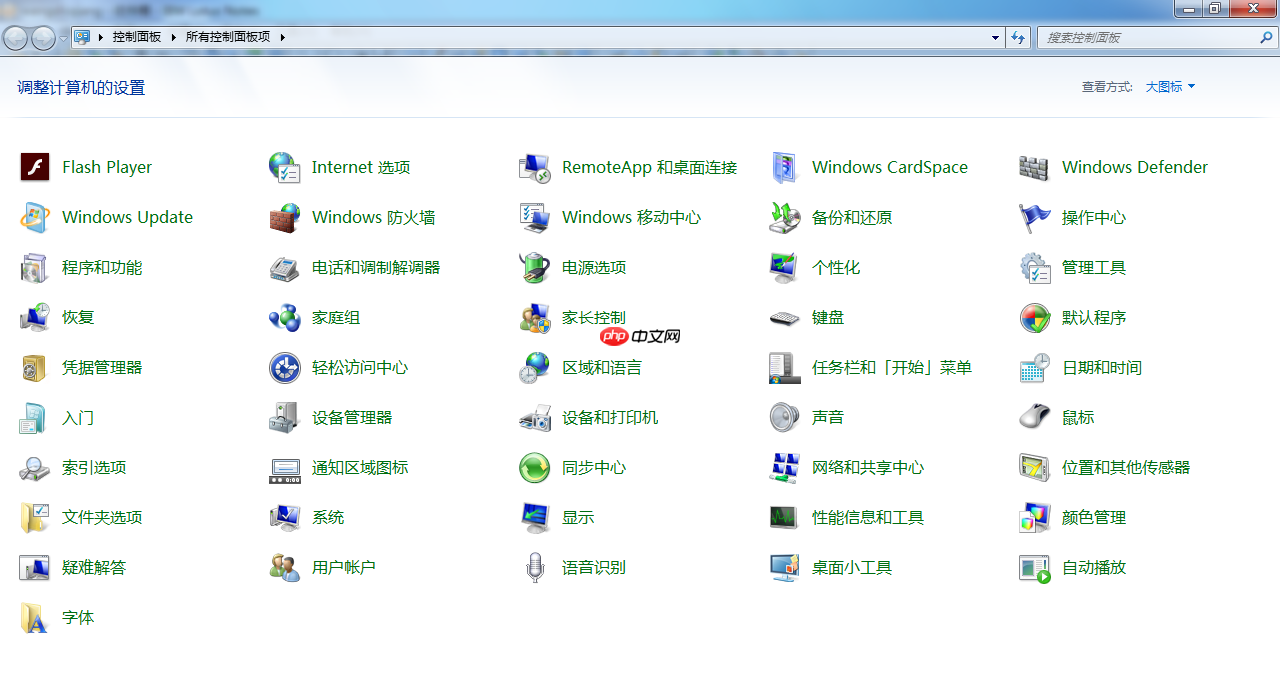Viewport: 1280px width, 674px height.
Task: Click the 家庭组 homegroup icon
Action: pos(285,317)
